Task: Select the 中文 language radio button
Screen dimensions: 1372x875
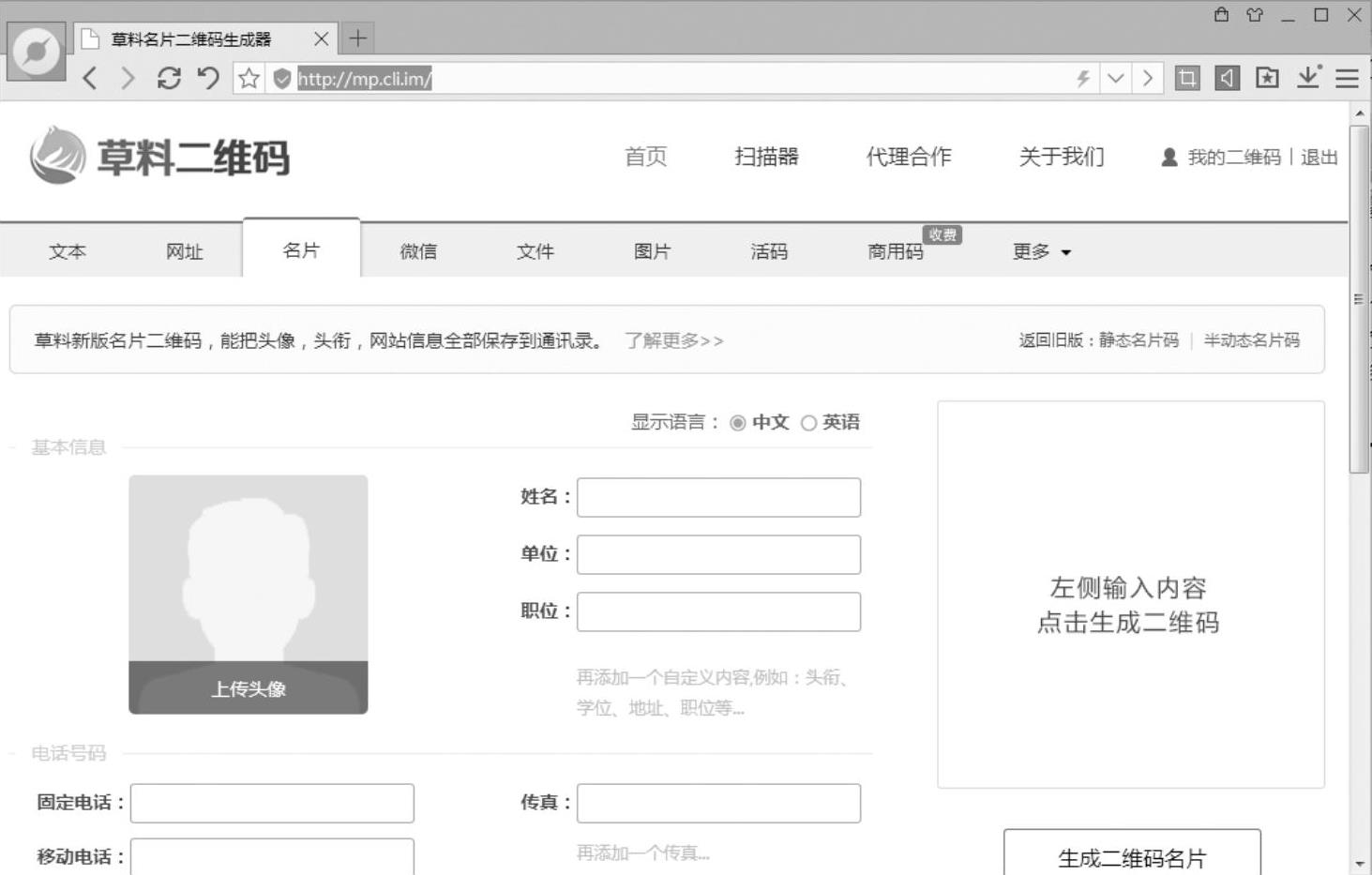Action: pyautogui.click(x=738, y=423)
